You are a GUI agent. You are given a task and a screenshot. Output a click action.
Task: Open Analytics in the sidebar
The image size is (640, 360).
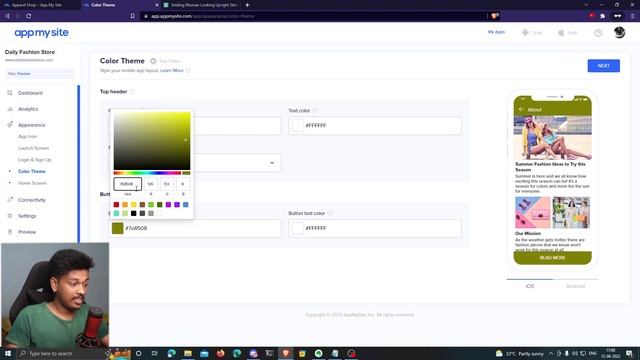point(28,109)
